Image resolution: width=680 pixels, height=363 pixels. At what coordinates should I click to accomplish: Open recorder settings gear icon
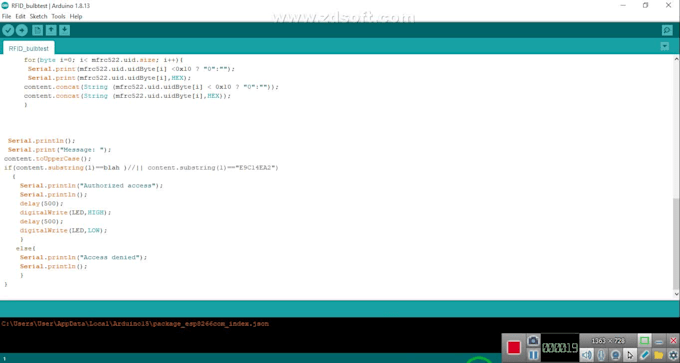click(673, 355)
